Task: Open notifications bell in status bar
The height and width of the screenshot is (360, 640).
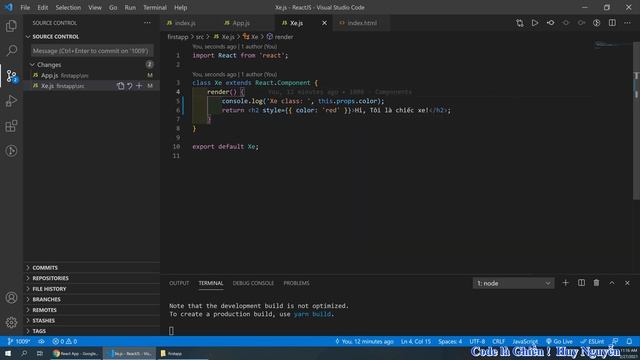Action: coord(629,341)
